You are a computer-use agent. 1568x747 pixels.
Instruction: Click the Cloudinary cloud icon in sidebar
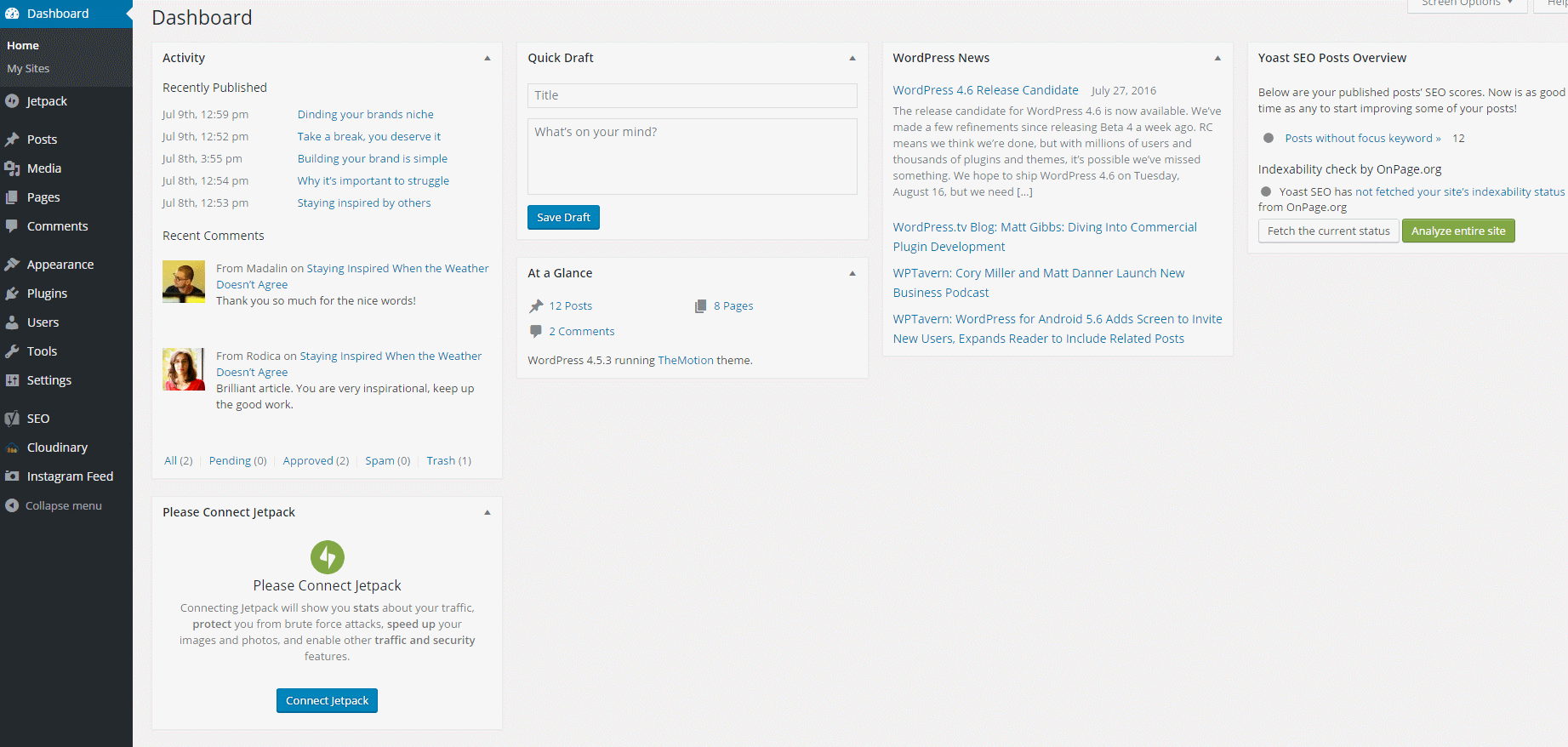[x=12, y=448]
